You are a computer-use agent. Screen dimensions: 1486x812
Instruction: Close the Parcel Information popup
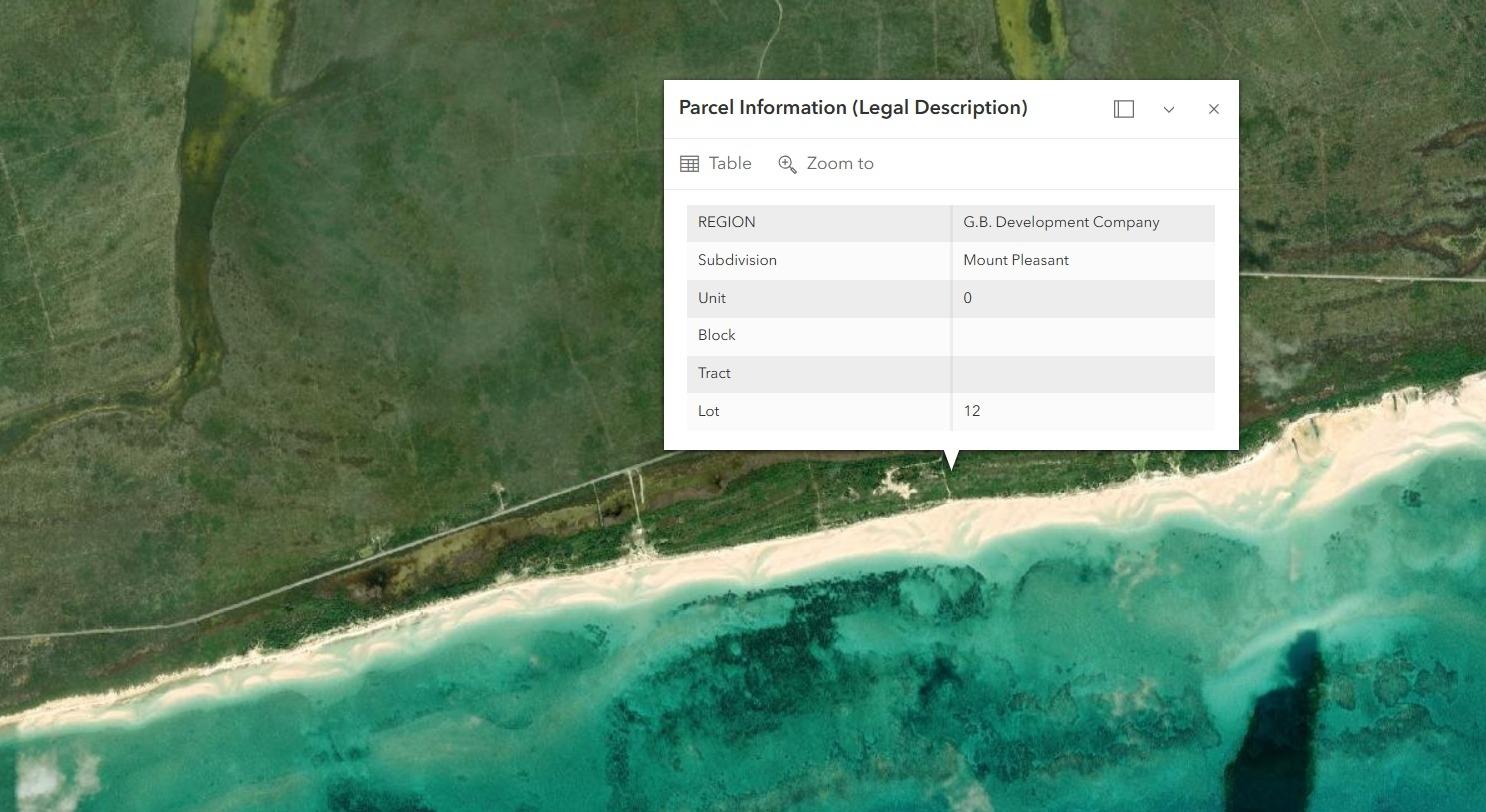coord(1213,109)
